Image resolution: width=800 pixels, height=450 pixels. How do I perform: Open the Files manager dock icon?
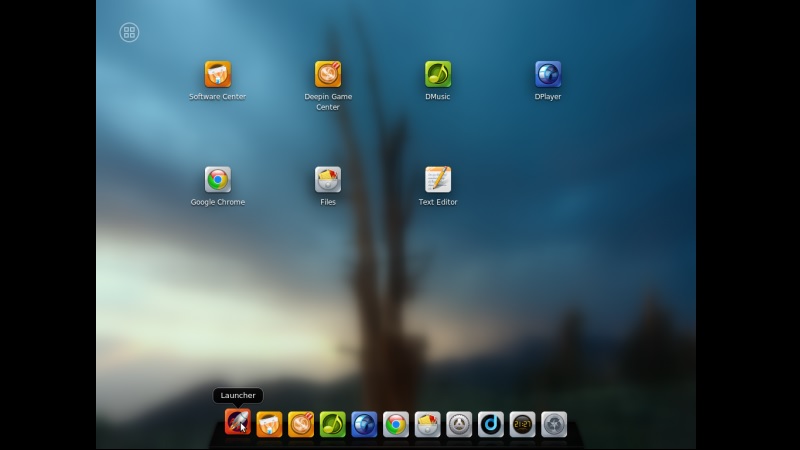coord(427,424)
